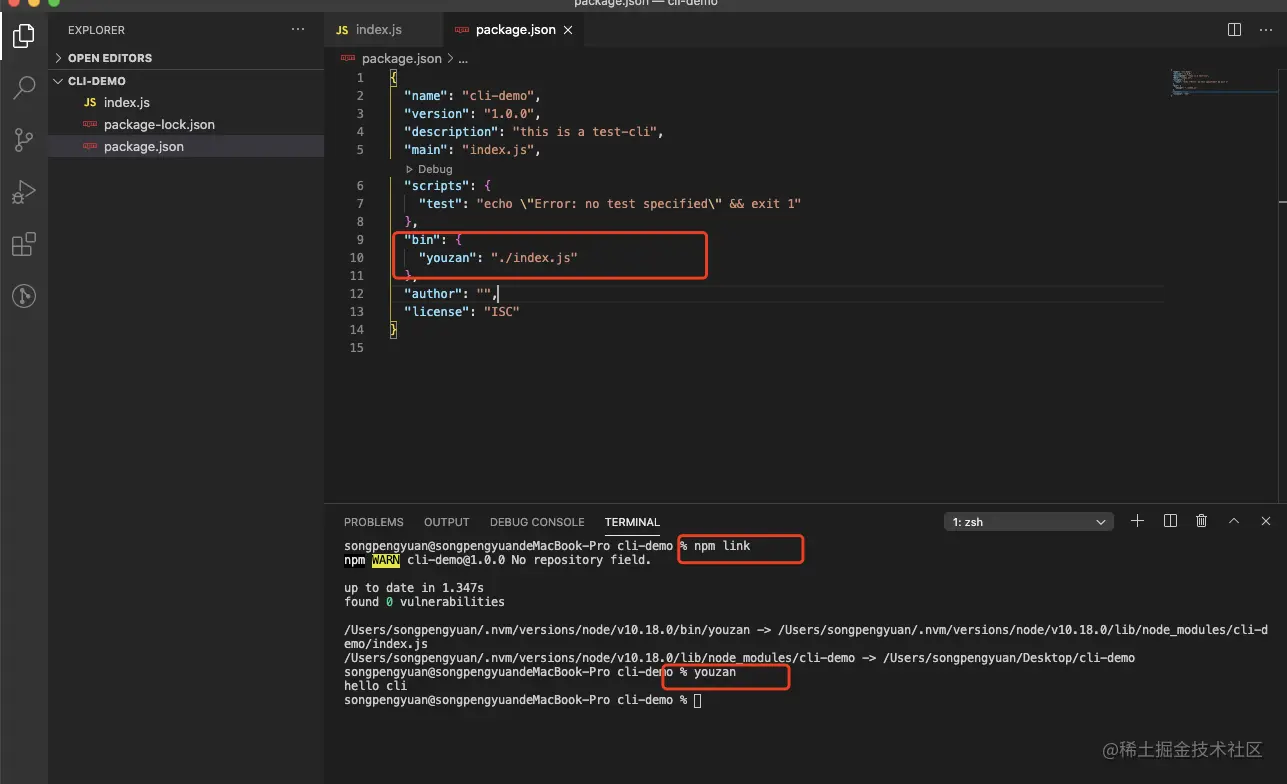Collapse the CLI-DEMO folder section
The width and height of the screenshot is (1287, 784).
pos(186,81)
